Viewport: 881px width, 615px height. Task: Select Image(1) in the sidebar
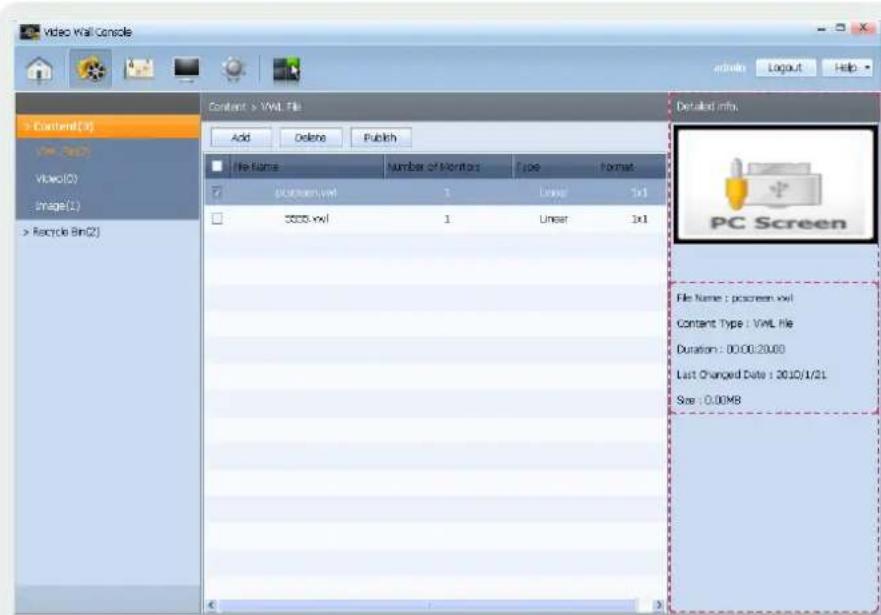(x=57, y=206)
